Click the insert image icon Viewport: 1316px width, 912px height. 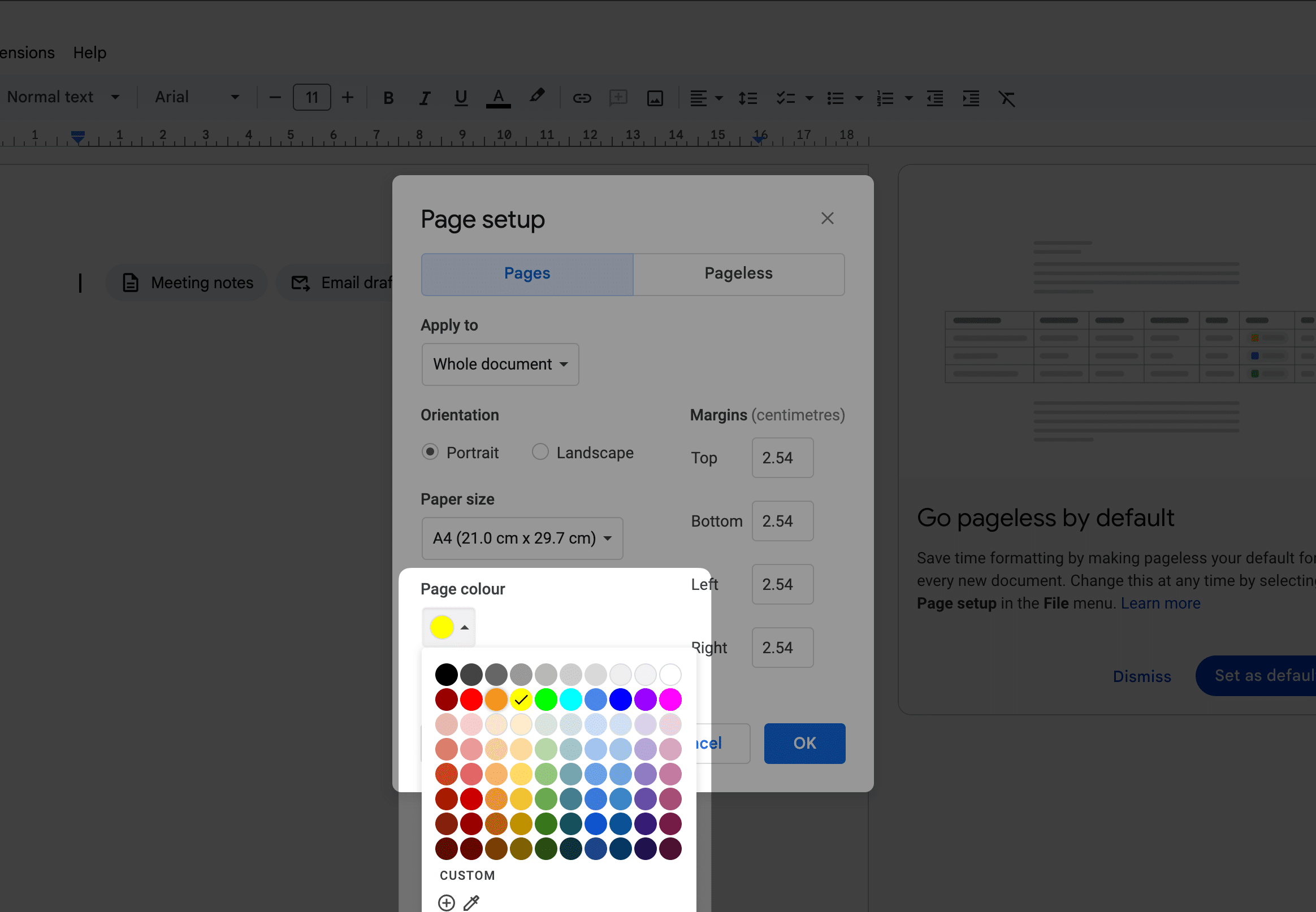click(655, 98)
